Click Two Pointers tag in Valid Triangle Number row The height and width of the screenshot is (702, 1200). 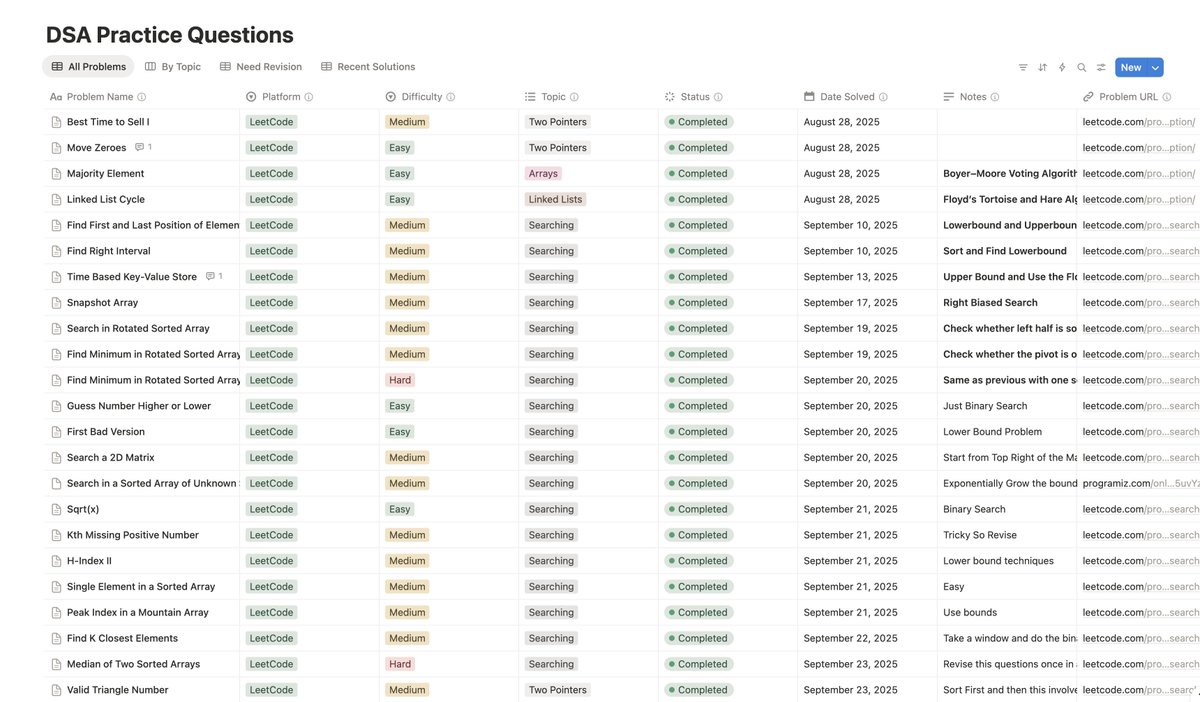click(x=558, y=690)
